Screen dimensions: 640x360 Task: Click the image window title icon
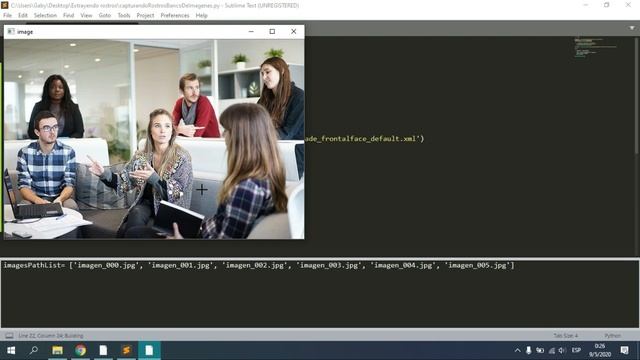pos(11,31)
